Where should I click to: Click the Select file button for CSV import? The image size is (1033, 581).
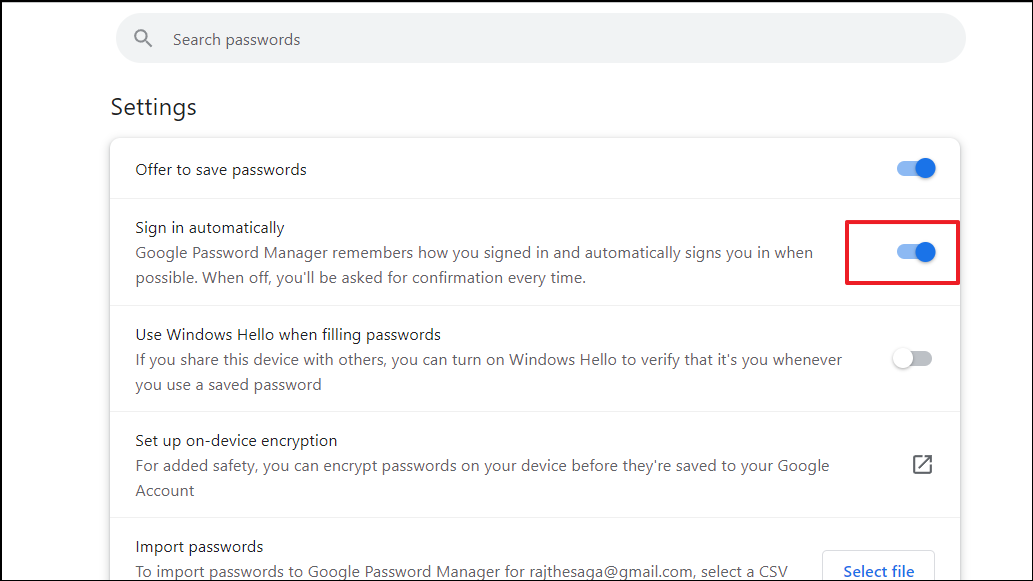click(878, 568)
